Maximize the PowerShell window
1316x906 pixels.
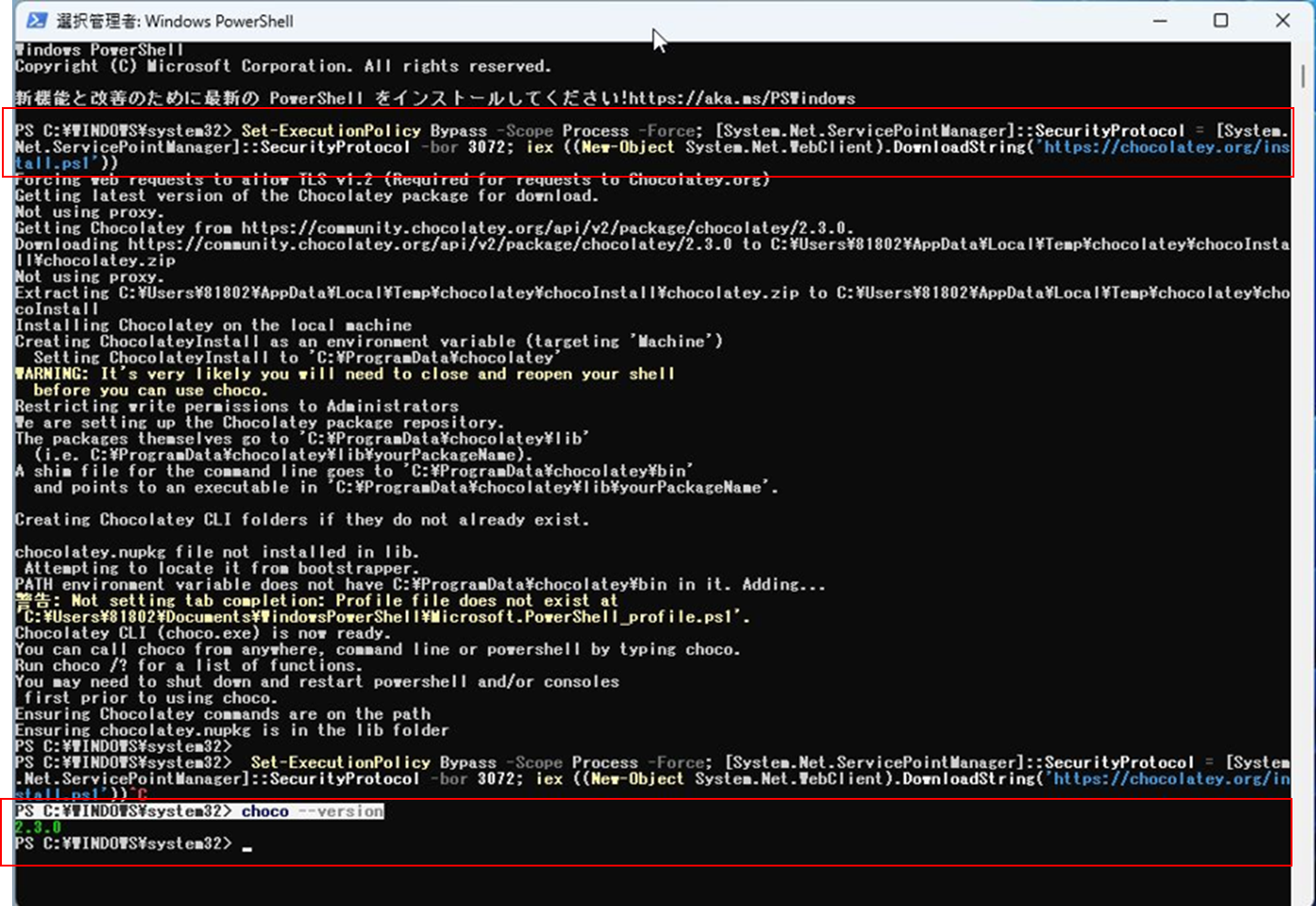(1221, 19)
